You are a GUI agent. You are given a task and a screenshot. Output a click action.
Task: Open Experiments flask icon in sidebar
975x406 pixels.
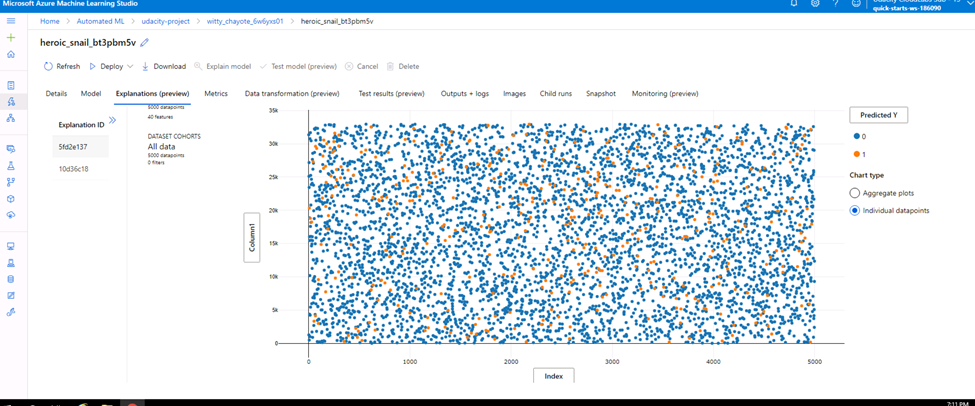point(11,166)
